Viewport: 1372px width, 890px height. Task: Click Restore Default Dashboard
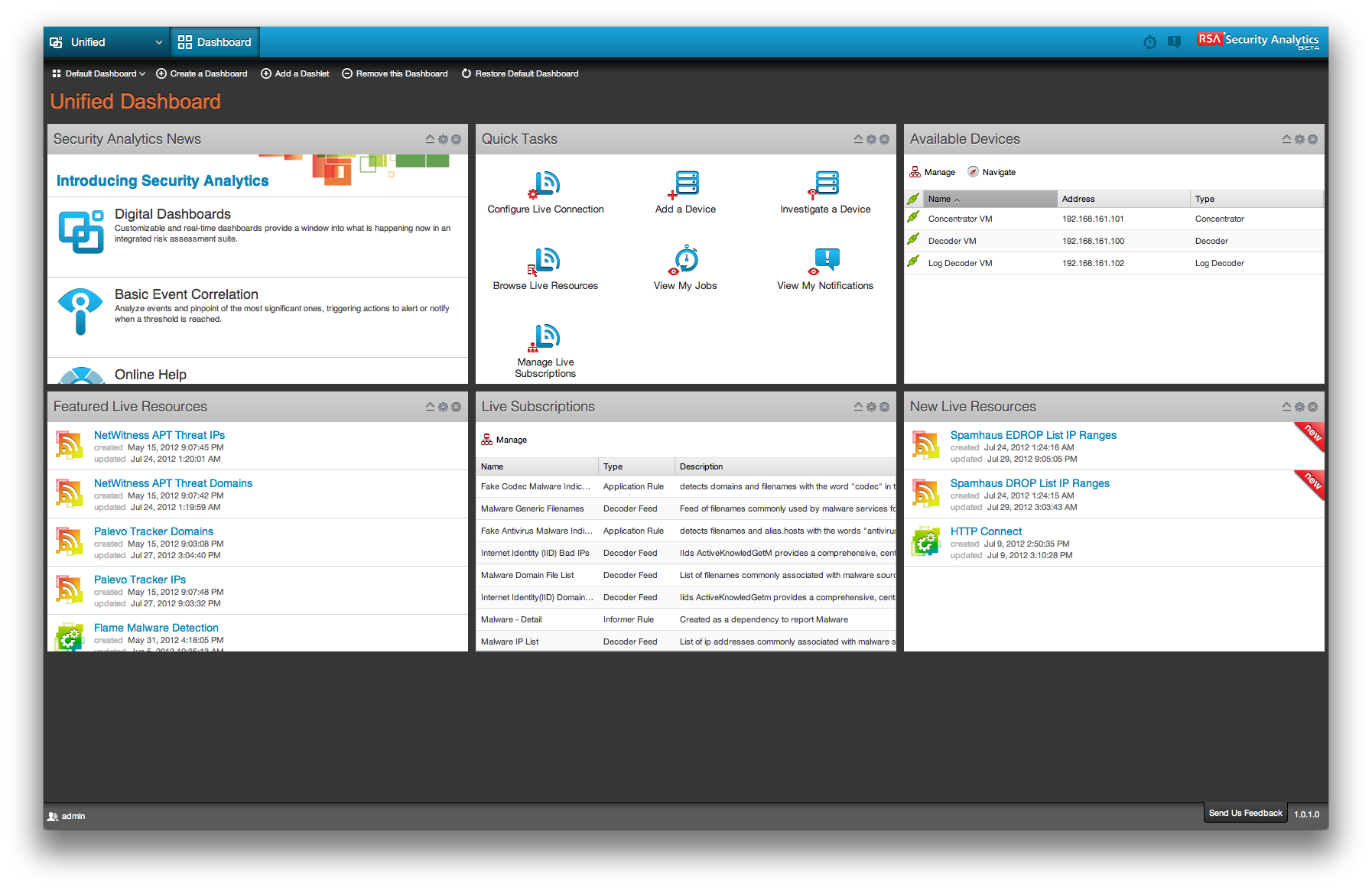coord(520,74)
